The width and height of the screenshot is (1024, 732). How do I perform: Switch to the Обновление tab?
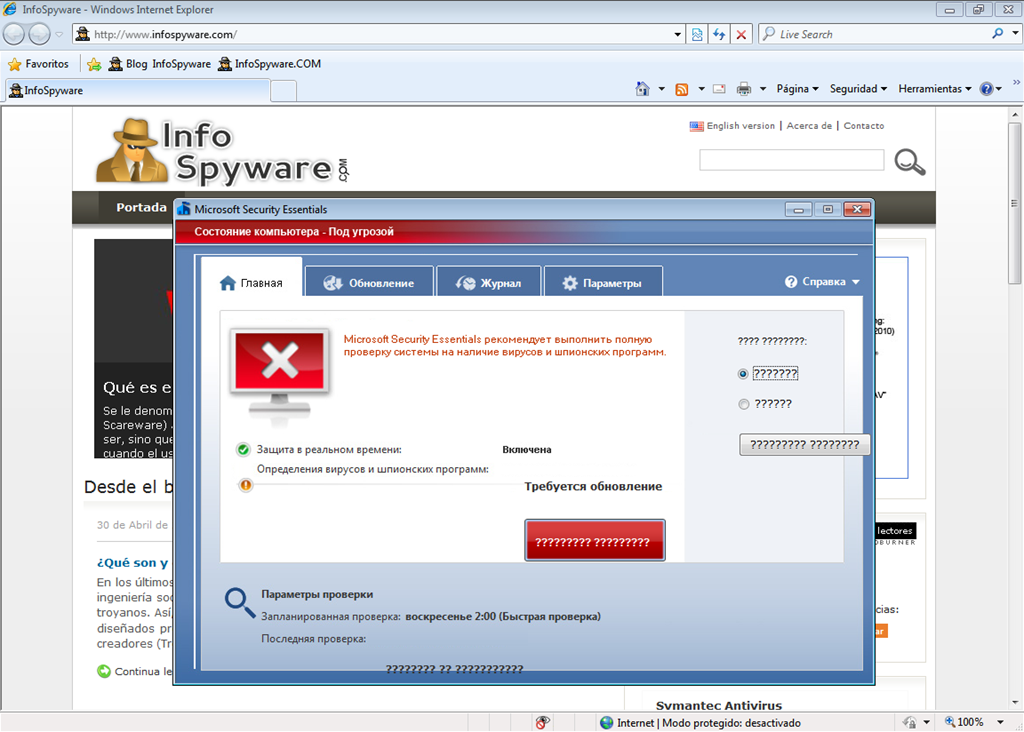[369, 283]
